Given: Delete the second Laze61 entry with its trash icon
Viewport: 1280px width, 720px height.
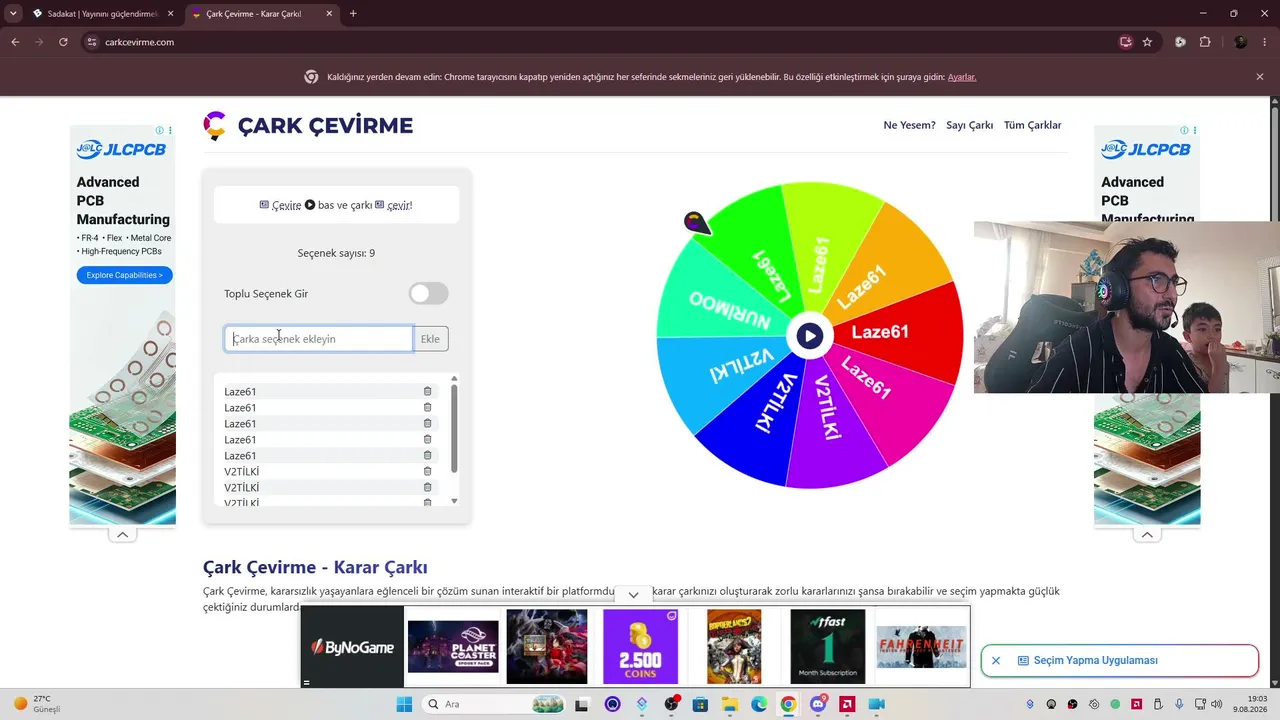Looking at the screenshot, I should [427, 407].
